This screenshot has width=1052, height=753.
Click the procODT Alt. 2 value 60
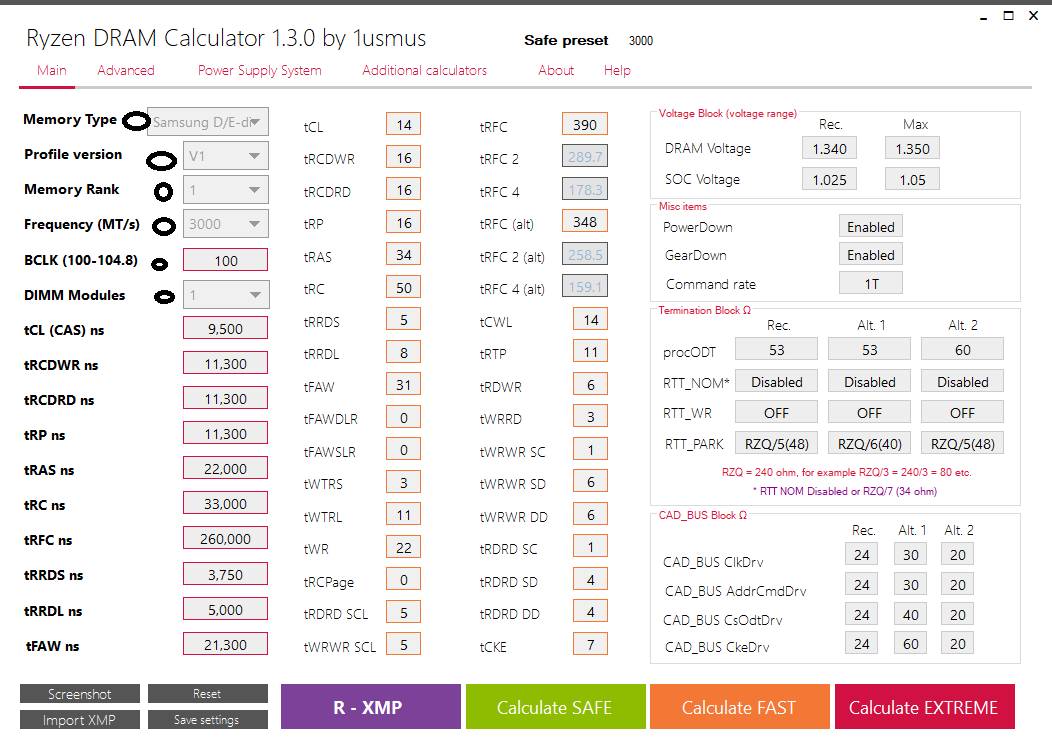962,349
